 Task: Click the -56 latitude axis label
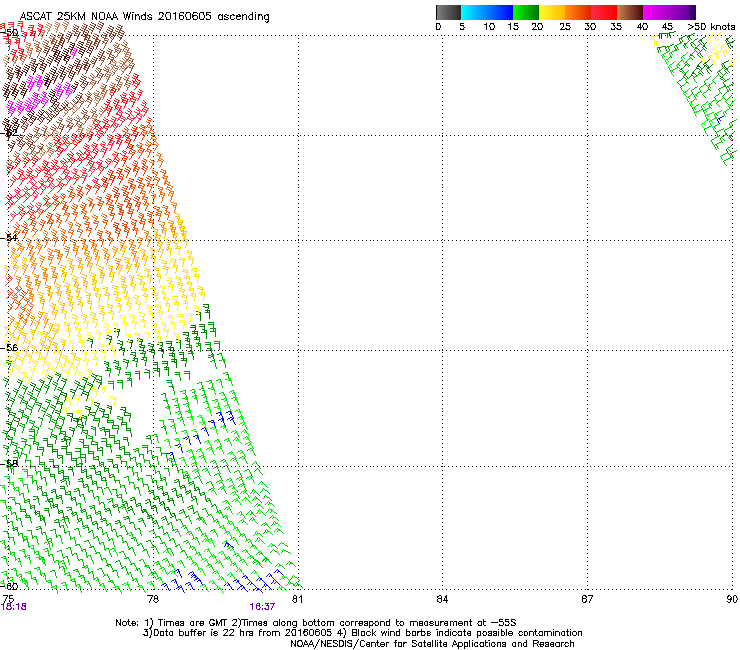(9, 348)
